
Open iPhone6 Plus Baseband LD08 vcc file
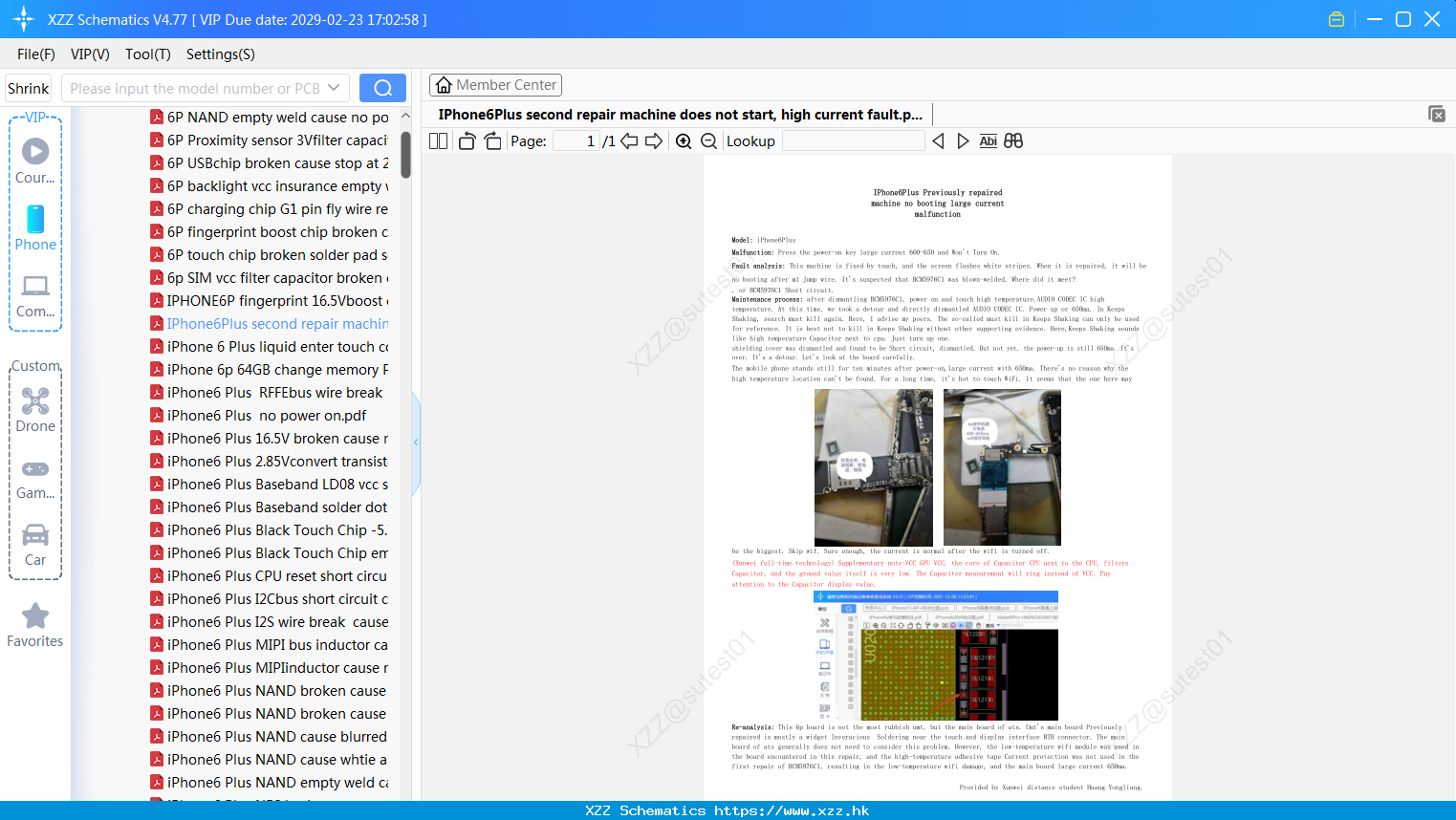click(270, 485)
